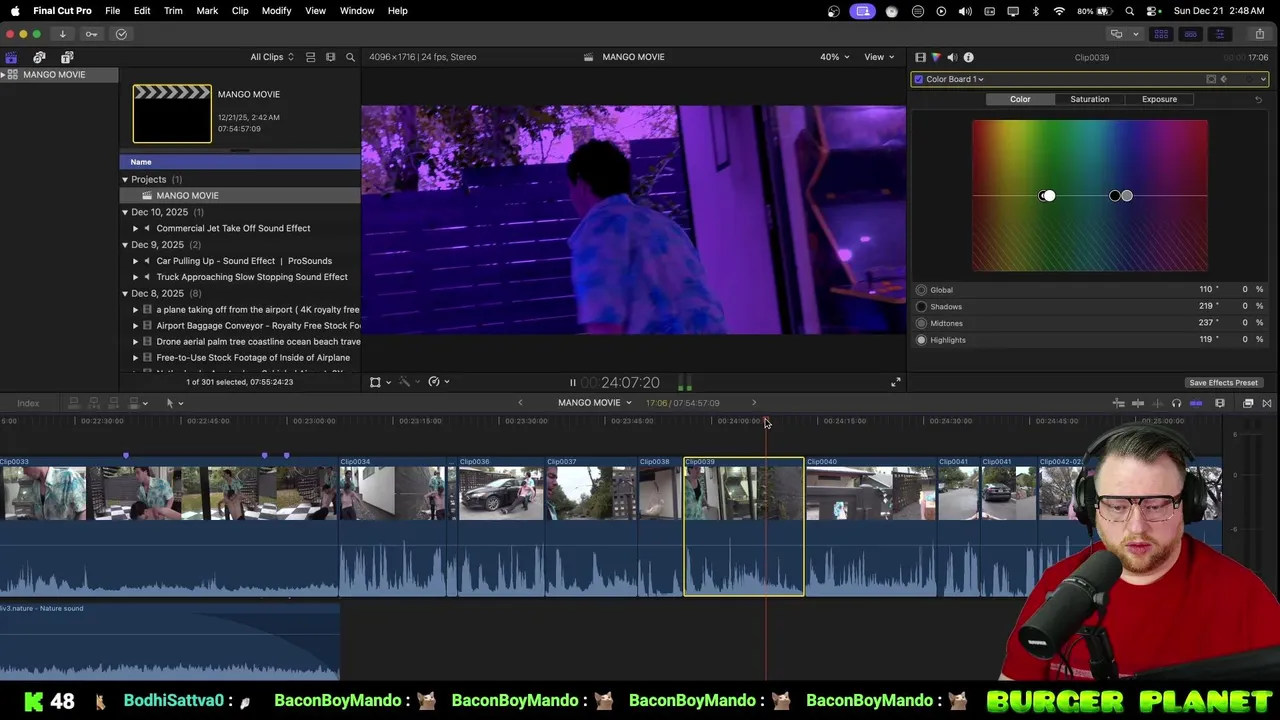The image size is (1280, 720).
Task: Go forward in timeline history arrow
Action: [x=754, y=403]
